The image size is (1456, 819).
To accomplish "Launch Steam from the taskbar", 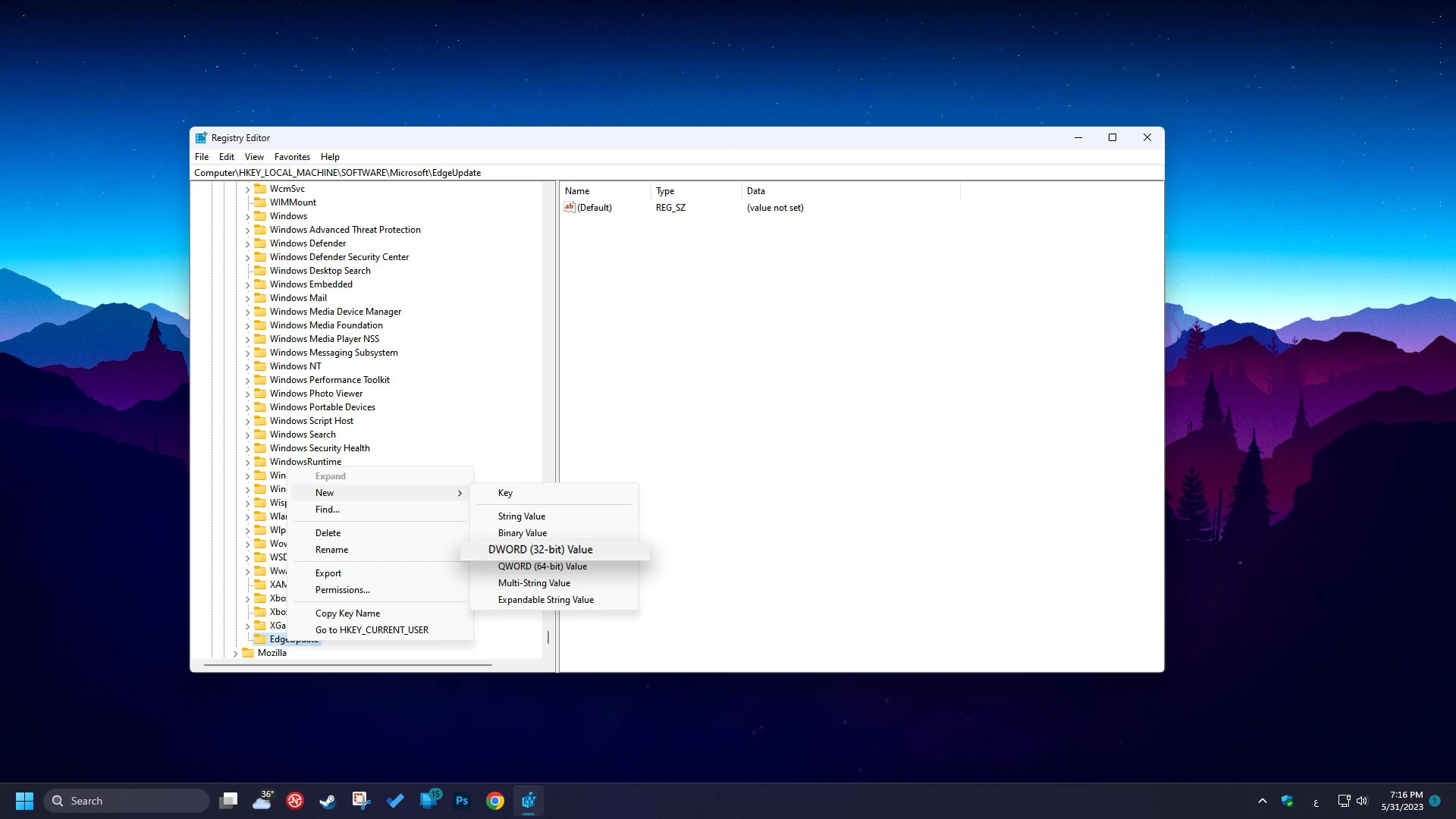I will tap(328, 801).
